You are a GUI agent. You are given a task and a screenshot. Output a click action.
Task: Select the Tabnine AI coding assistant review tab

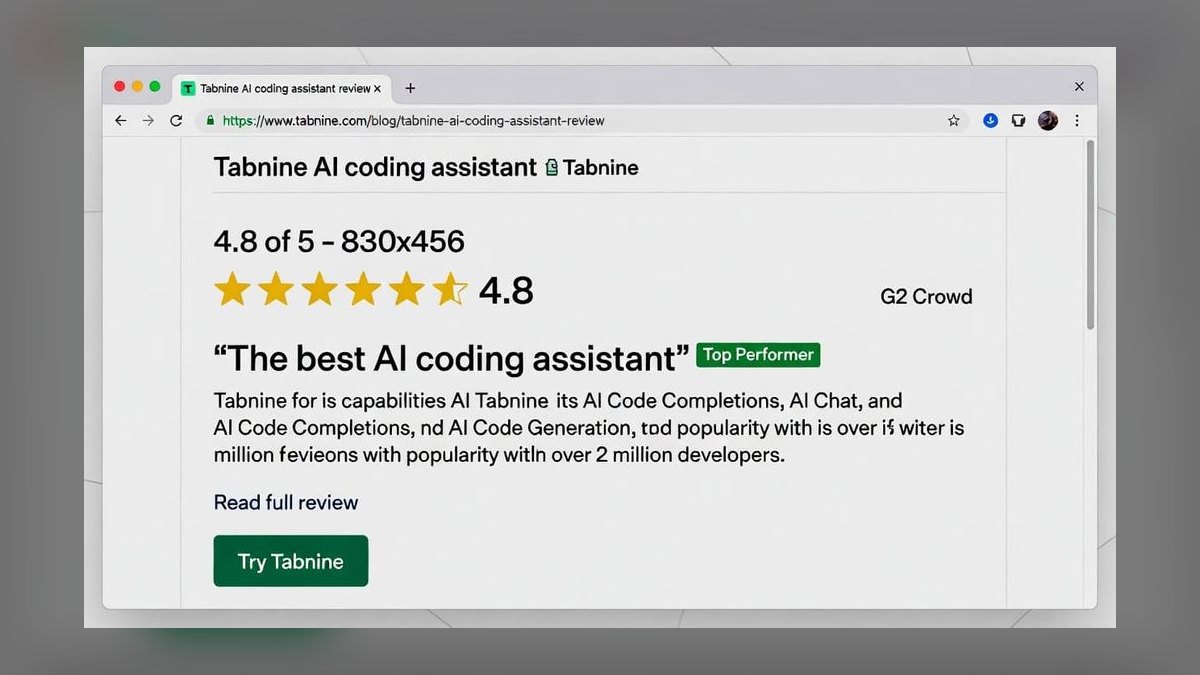[x=281, y=88]
